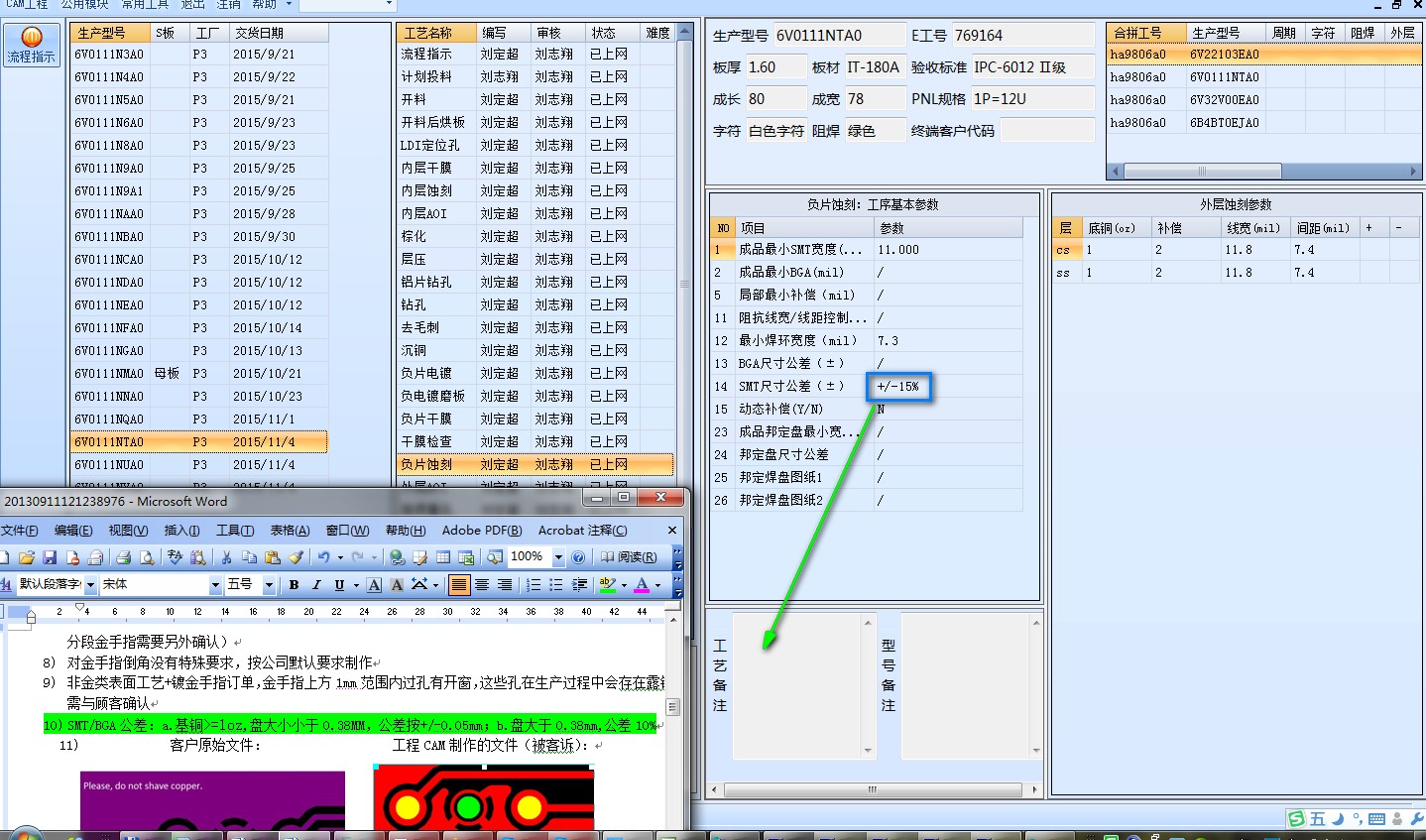Open highlight color dropdown arrow
The width and height of the screenshot is (1426, 840).
click(x=624, y=585)
